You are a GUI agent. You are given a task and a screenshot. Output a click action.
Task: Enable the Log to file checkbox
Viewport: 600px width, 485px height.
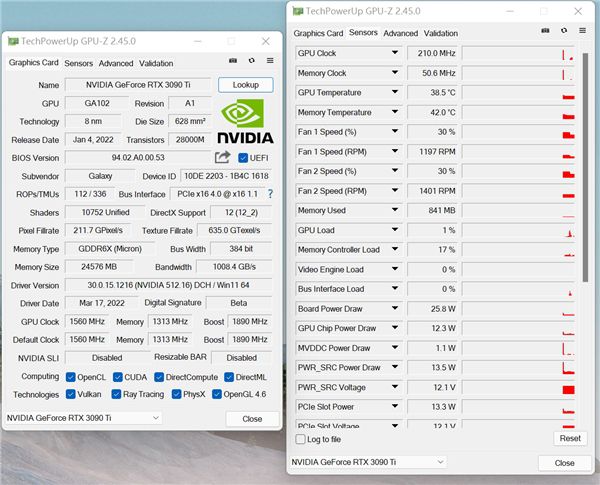[300, 439]
